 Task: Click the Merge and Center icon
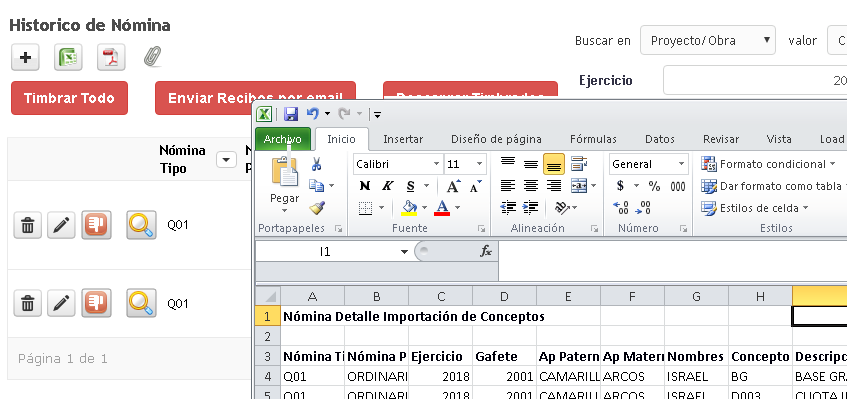coord(579,186)
